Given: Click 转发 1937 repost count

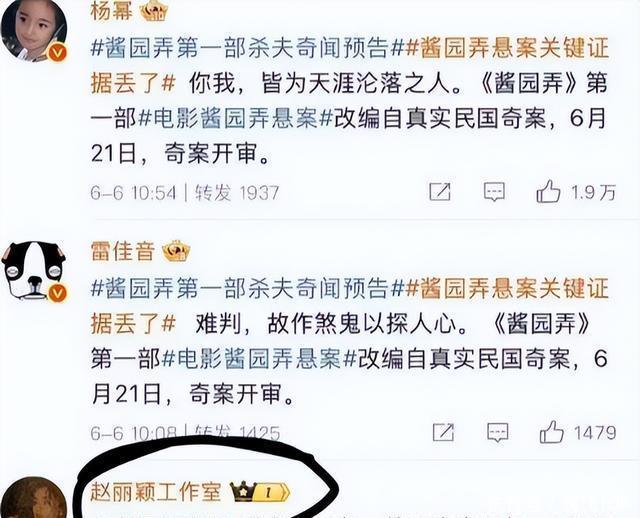Looking at the screenshot, I should [237, 193].
